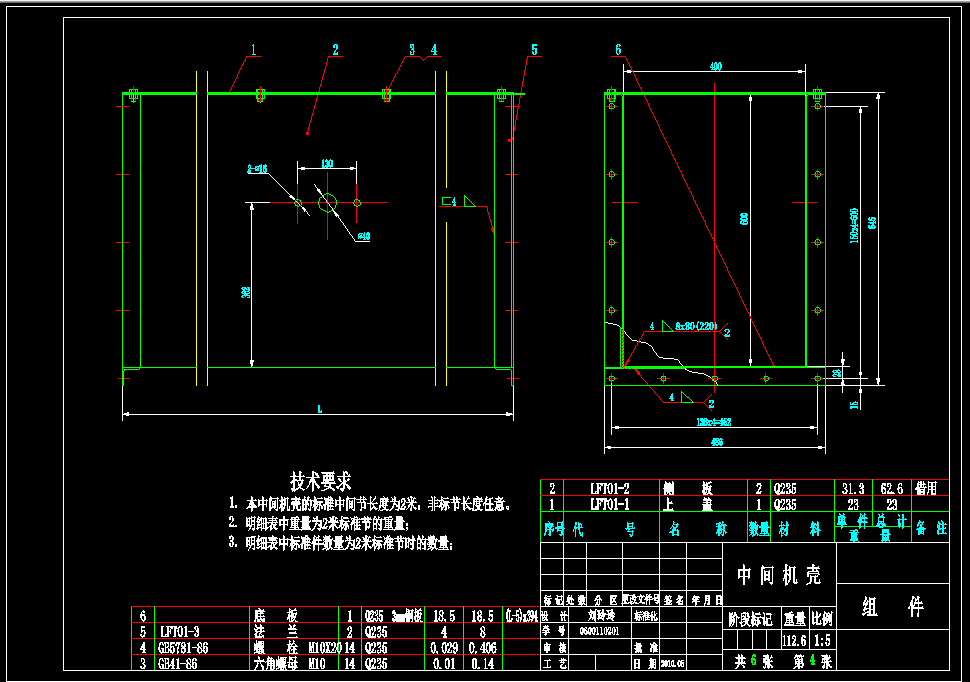Screen dimensions: 970x682
Task: Select the length dimension label L
Action: [x=319, y=409]
